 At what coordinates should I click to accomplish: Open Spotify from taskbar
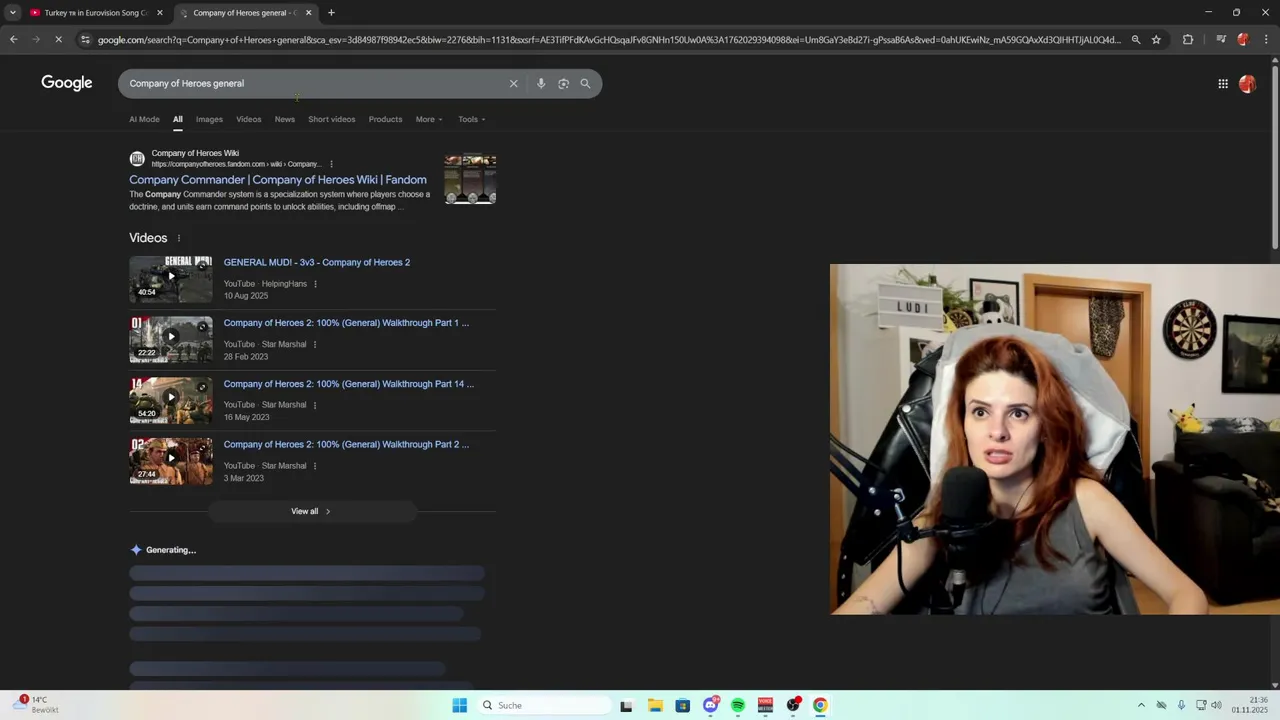coord(737,705)
